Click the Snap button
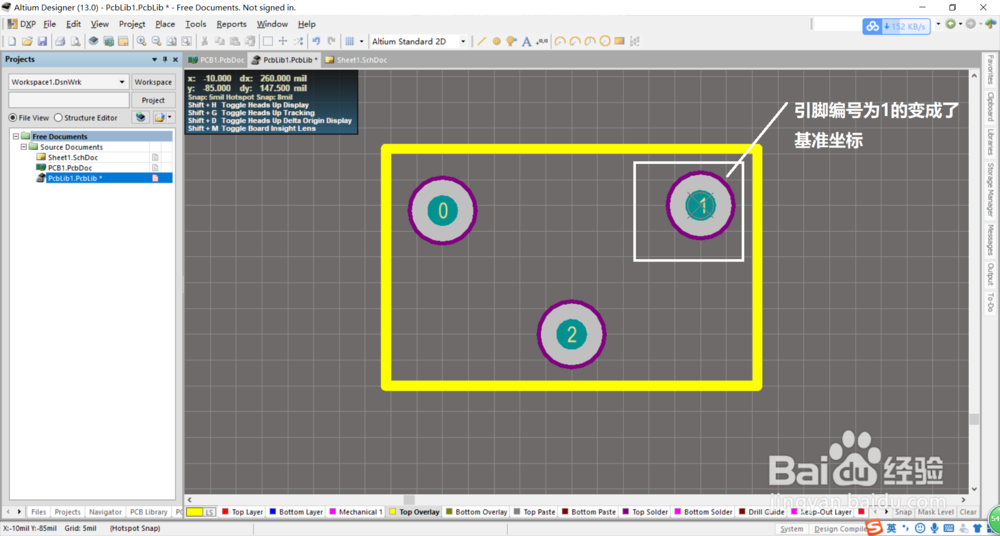1000x536 pixels. pos(903,512)
